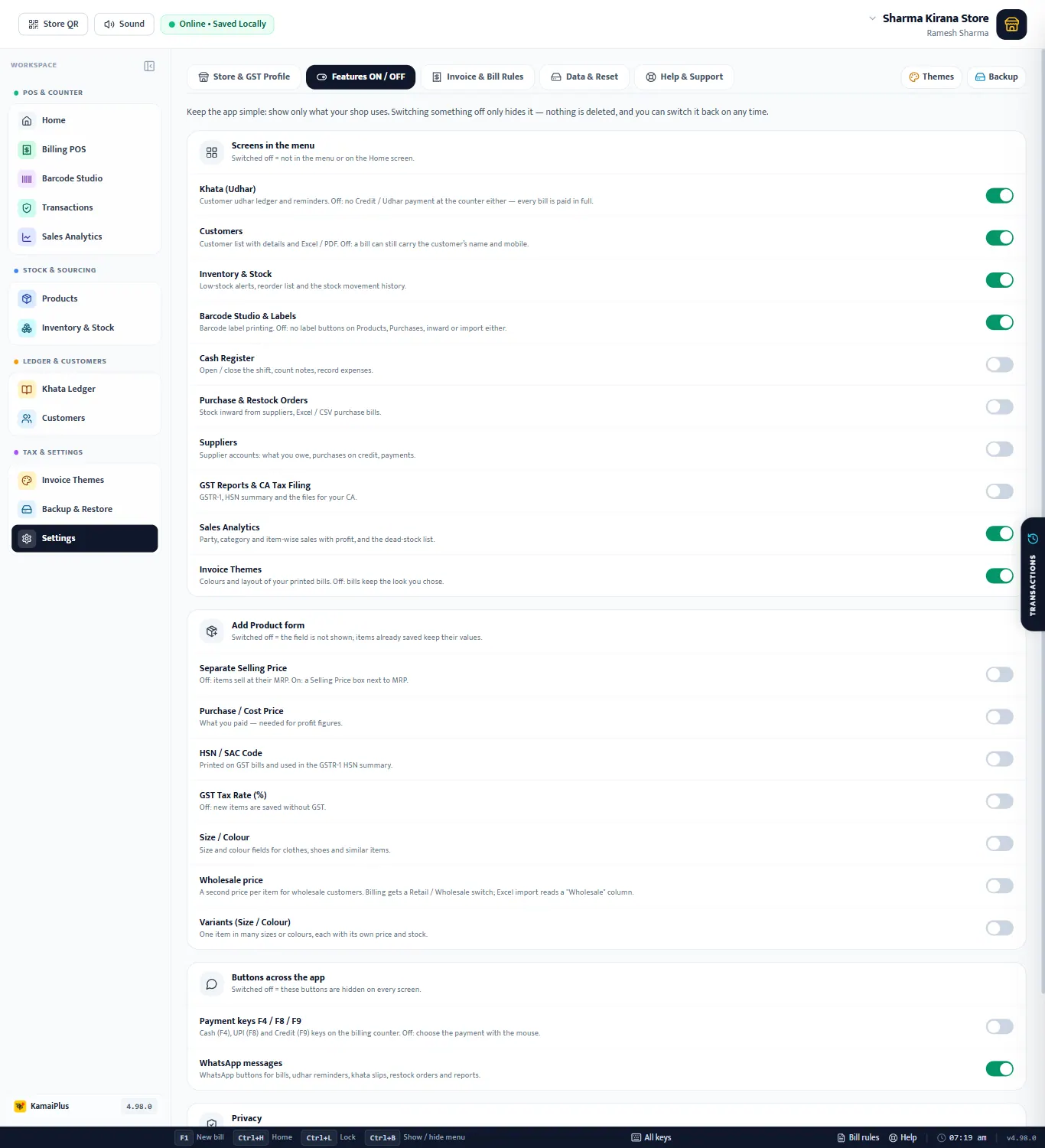Screen dimensions: 1045x1148
Task: Go to Transactions in the sidebar
Action: tap(84, 207)
